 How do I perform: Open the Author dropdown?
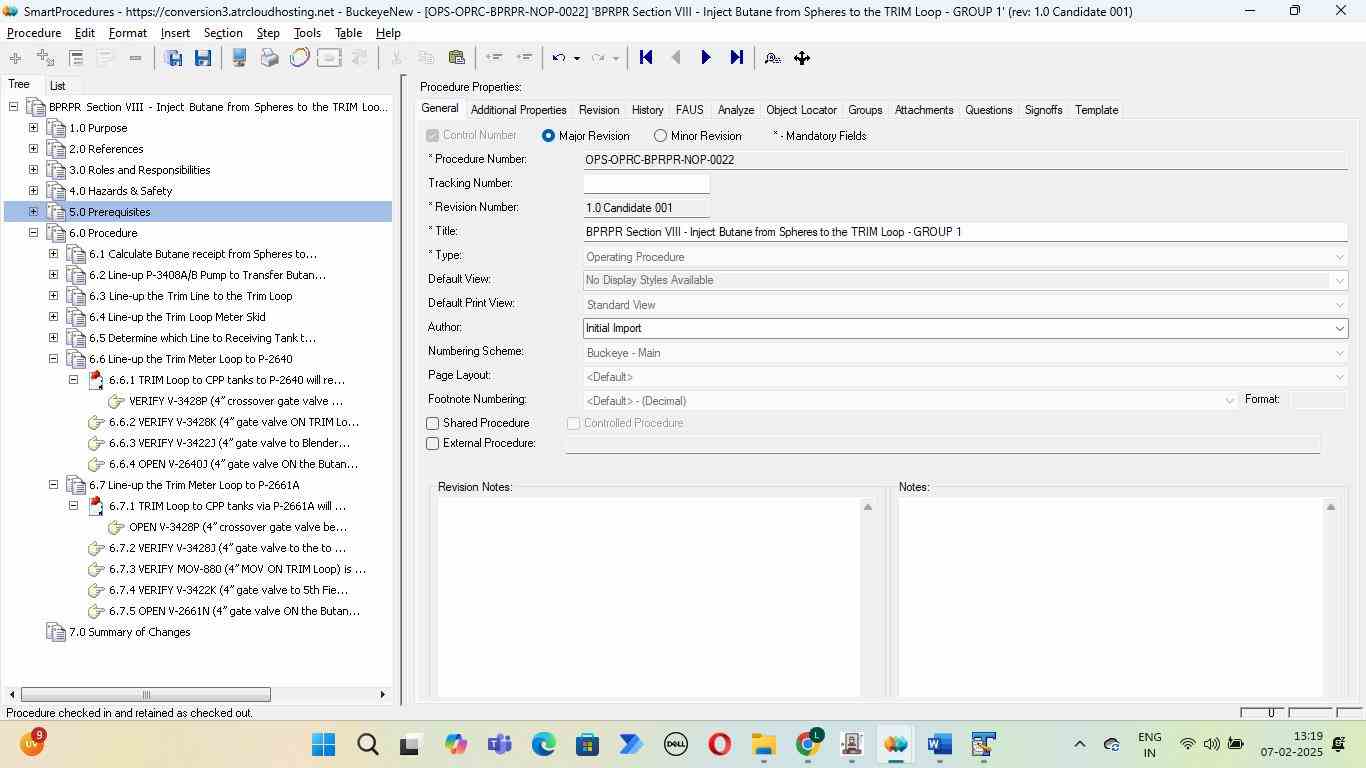[x=1339, y=328]
